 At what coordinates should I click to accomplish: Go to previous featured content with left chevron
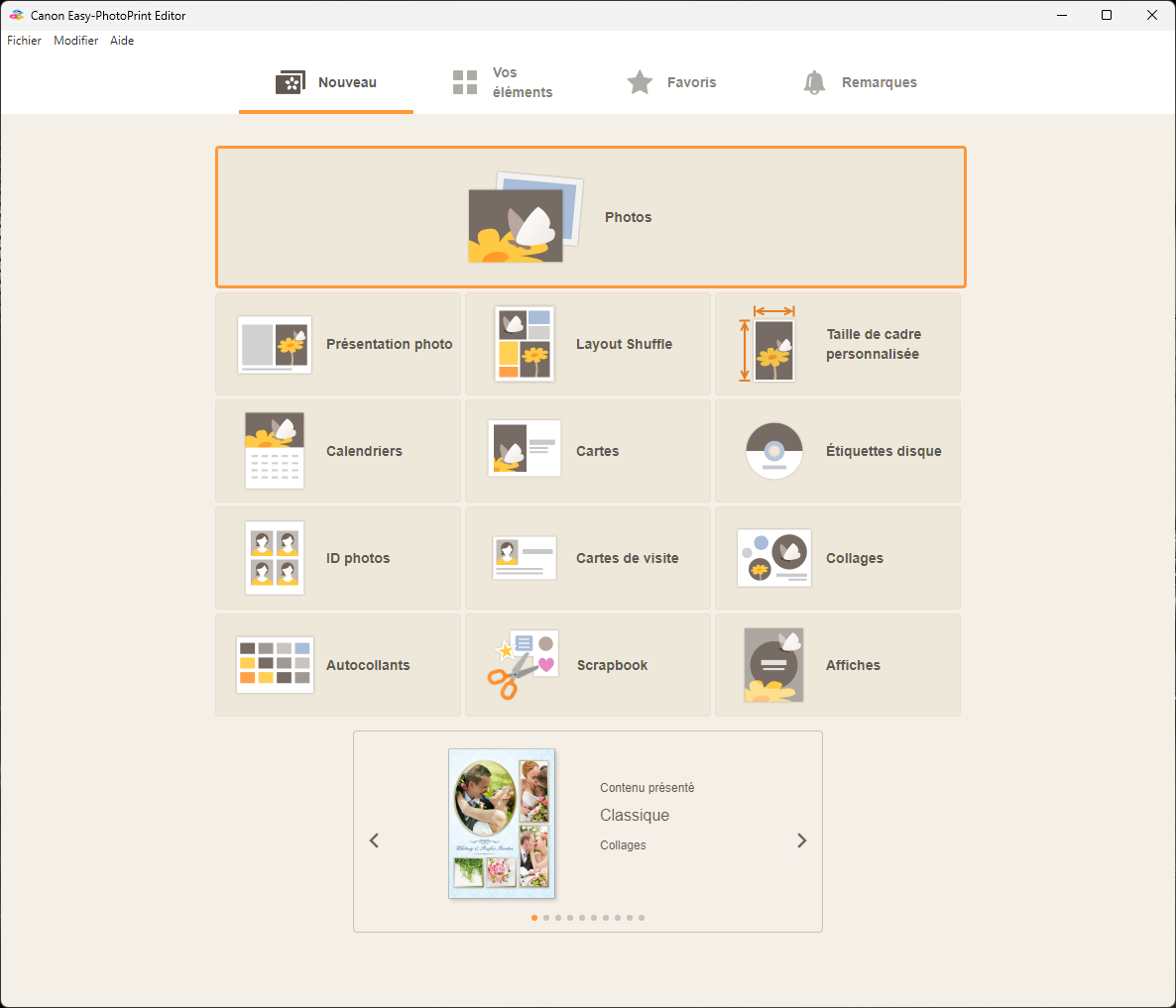[374, 840]
